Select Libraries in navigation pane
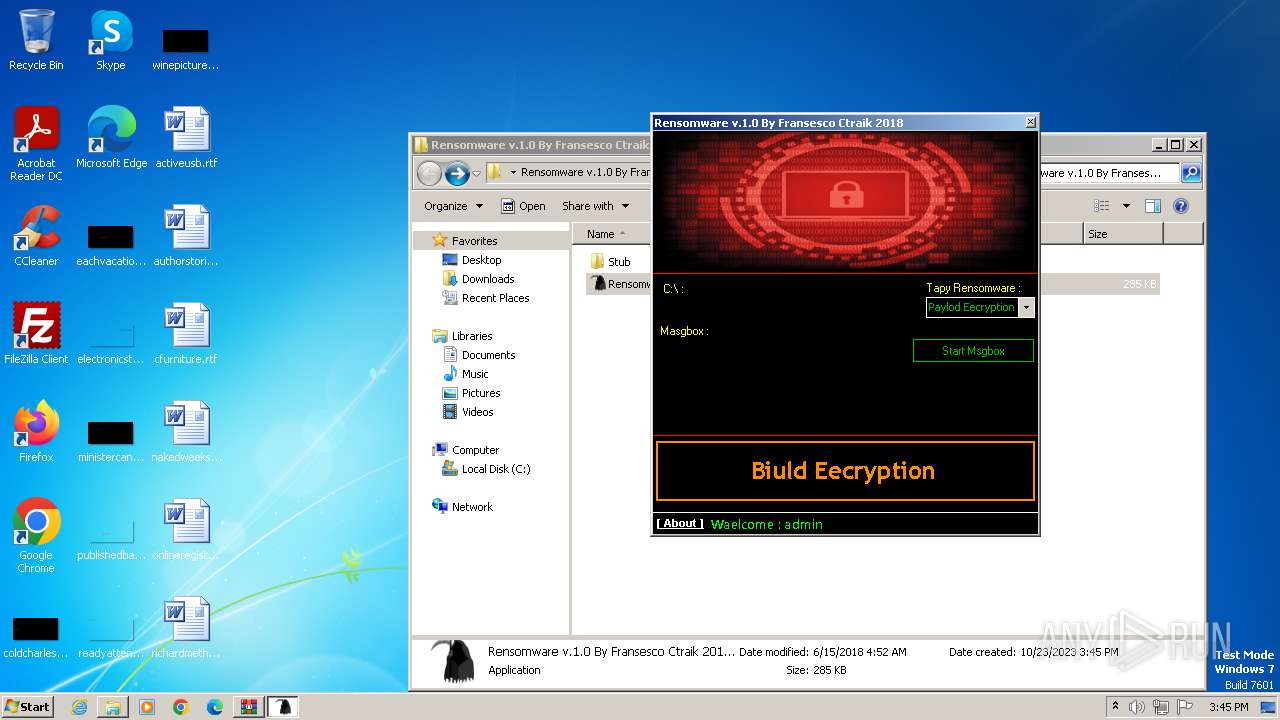This screenshot has width=1280, height=720. click(472, 336)
